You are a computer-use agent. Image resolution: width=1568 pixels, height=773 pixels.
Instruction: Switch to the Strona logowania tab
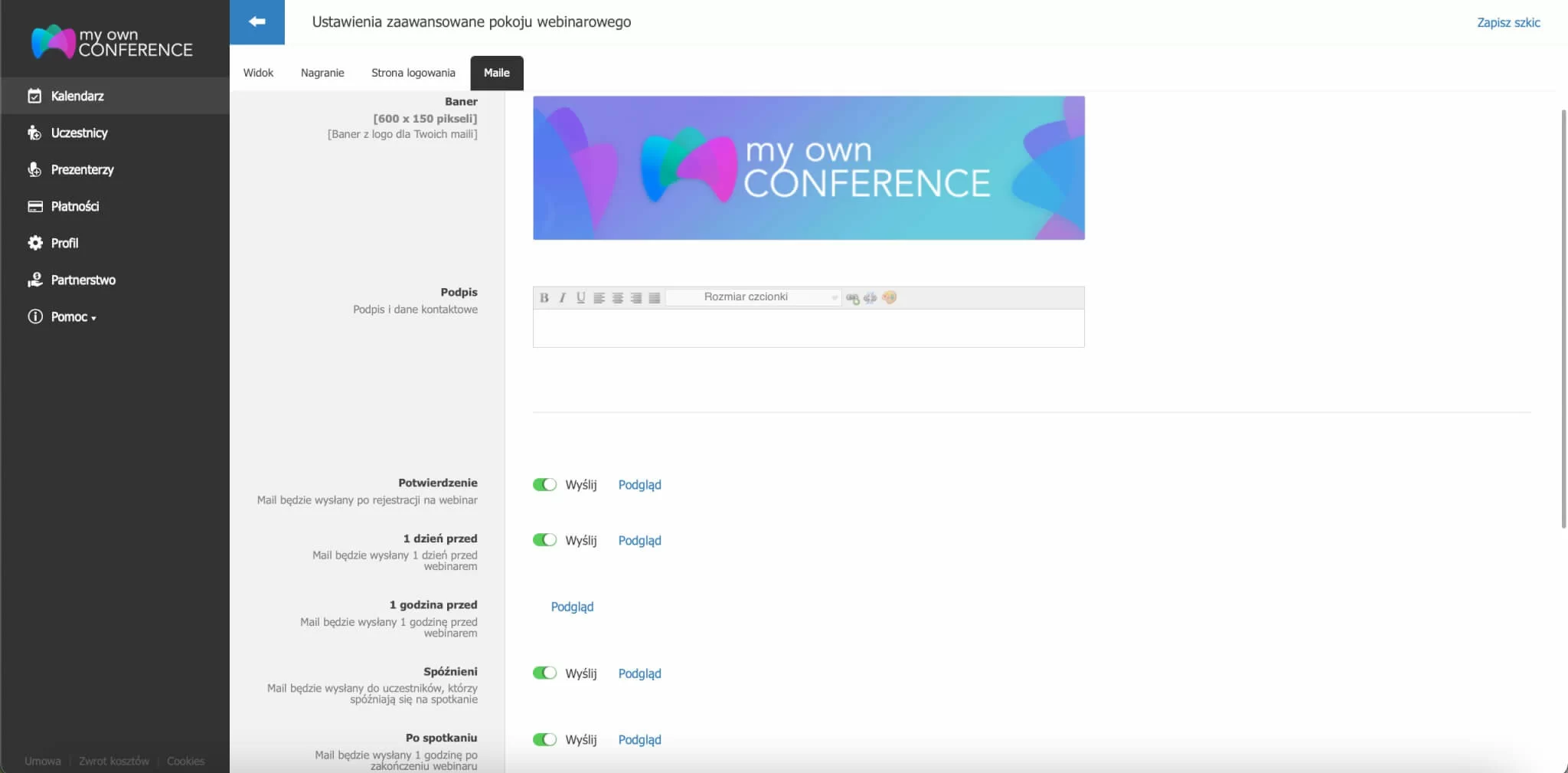[413, 73]
